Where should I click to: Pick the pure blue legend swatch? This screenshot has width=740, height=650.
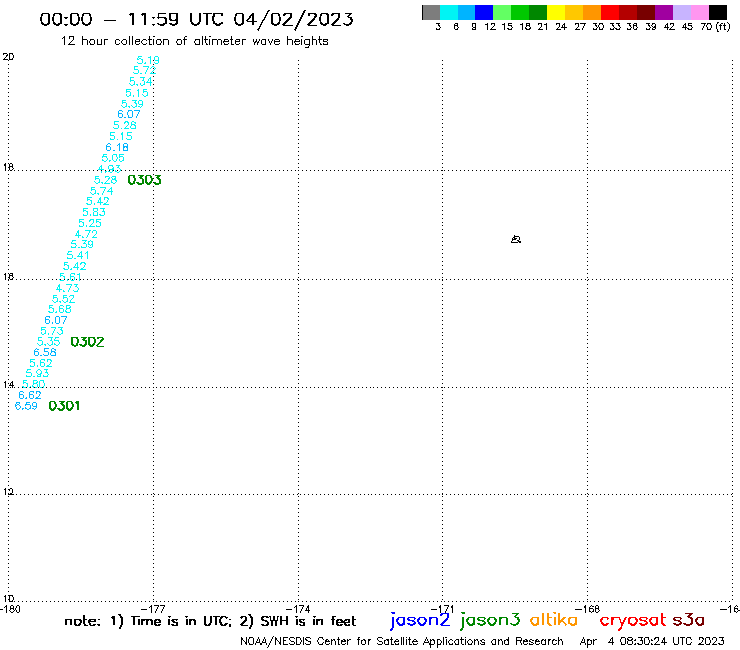tap(484, 12)
